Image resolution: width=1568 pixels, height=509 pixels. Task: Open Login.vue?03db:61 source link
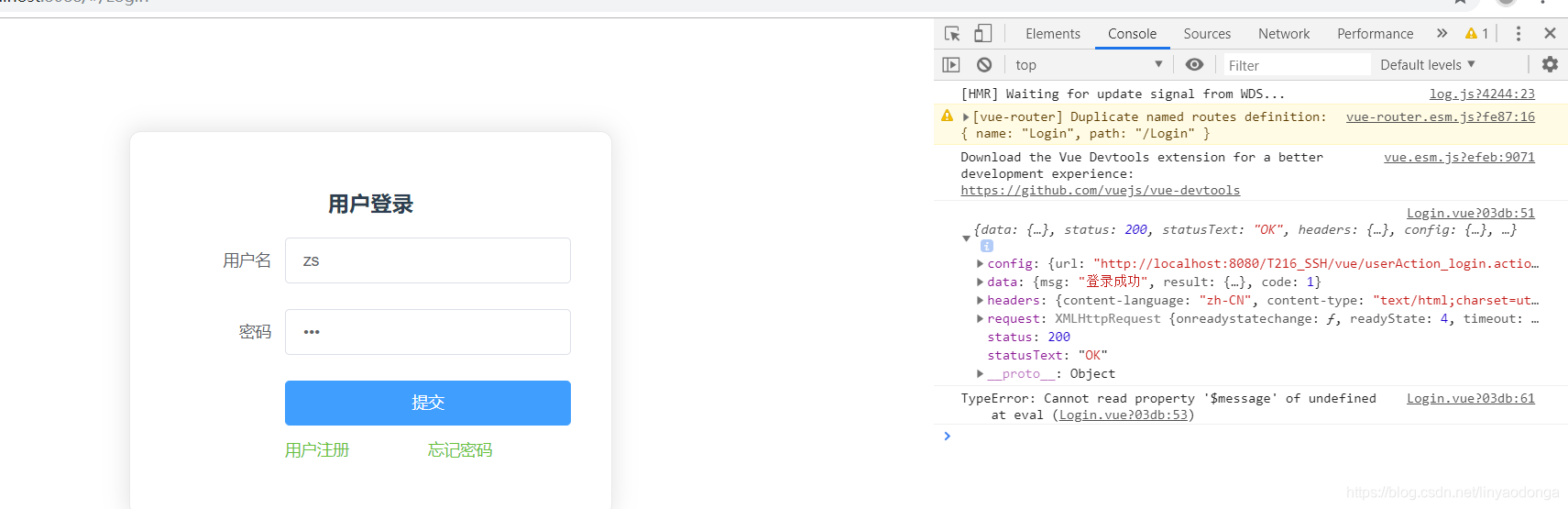(1471, 398)
